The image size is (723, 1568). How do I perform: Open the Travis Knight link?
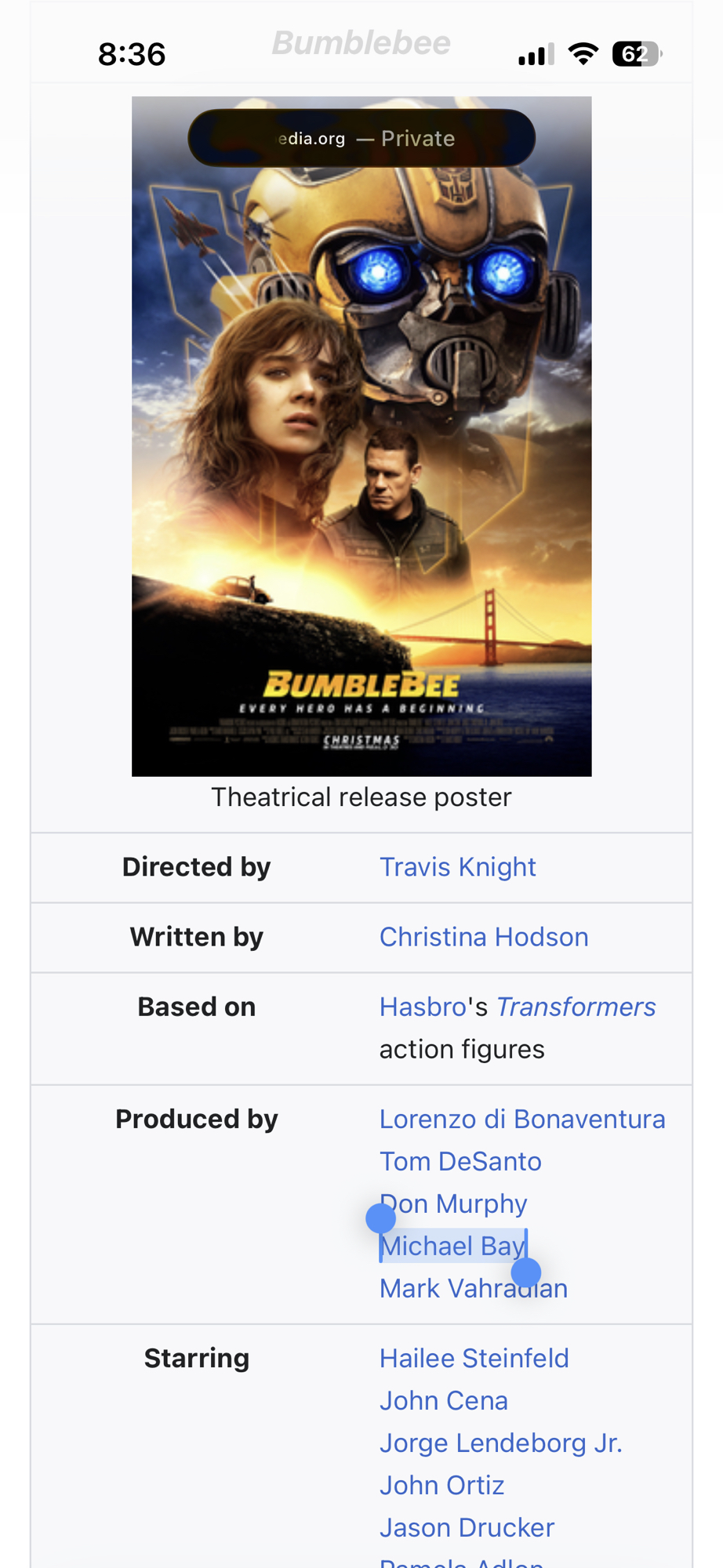[x=457, y=867]
